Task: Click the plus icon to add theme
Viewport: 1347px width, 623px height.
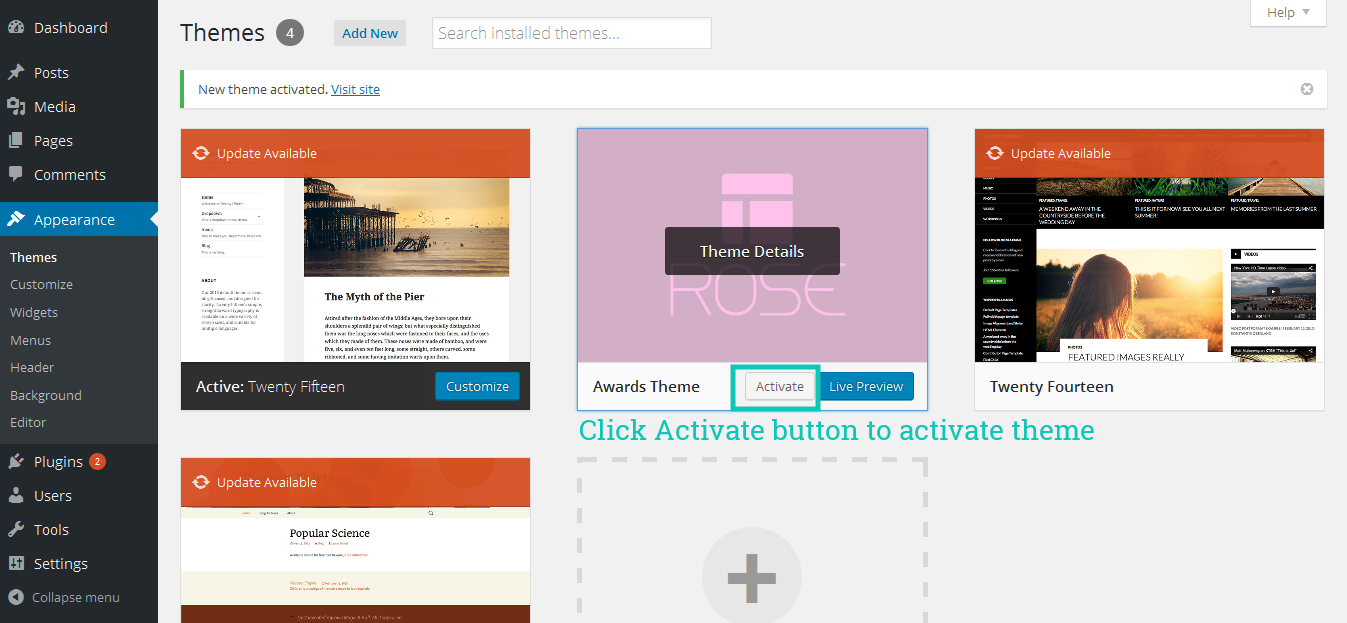Action: click(x=751, y=577)
